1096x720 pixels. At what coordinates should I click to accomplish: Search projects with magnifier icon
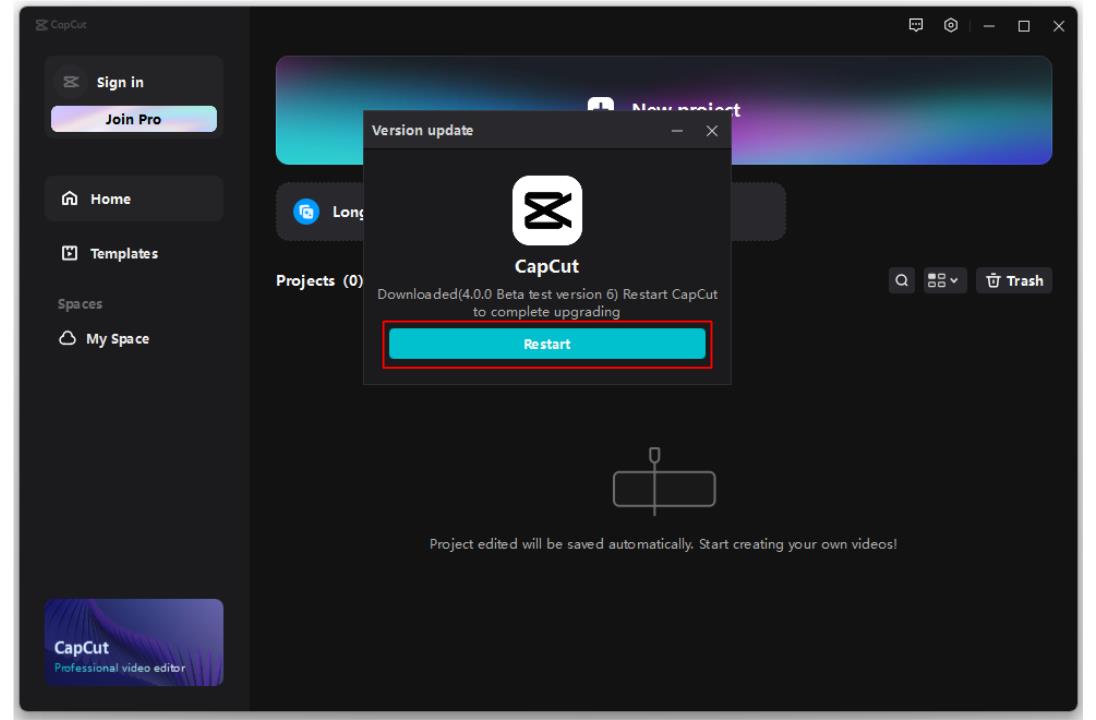pos(902,280)
